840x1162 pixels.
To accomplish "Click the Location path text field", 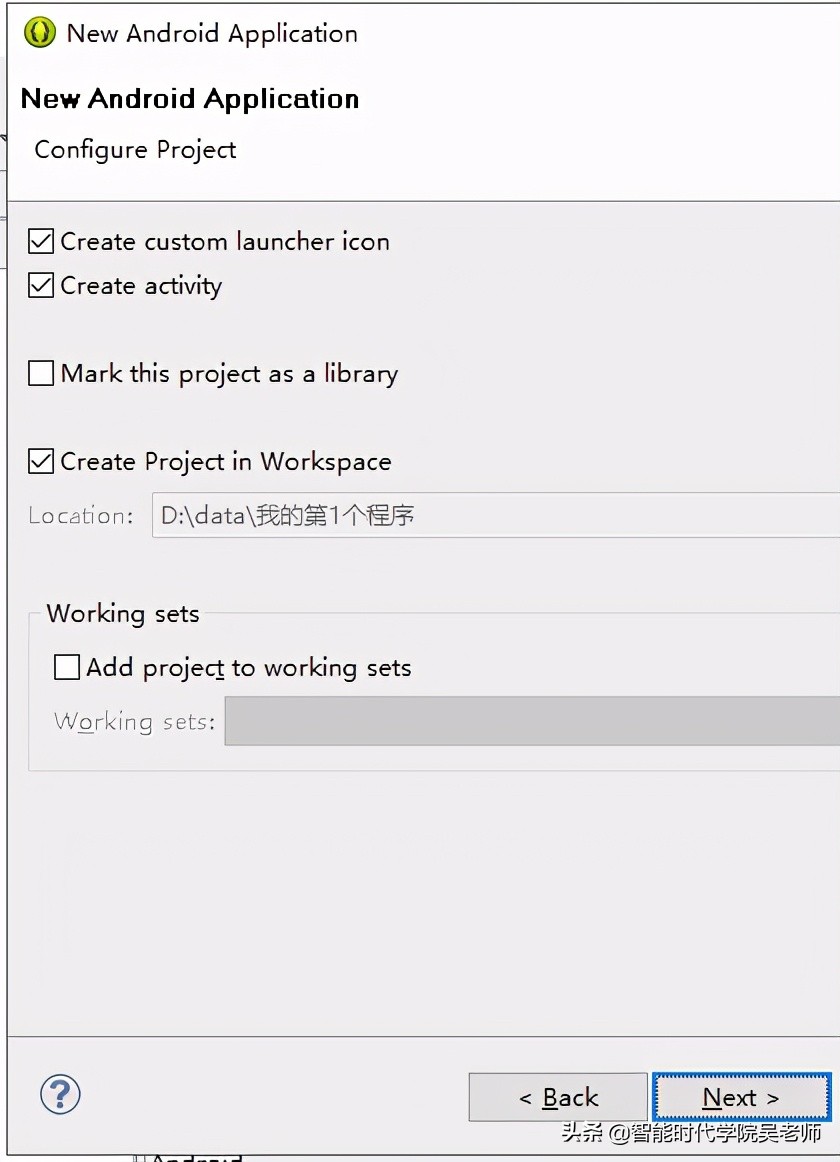I will coord(496,516).
